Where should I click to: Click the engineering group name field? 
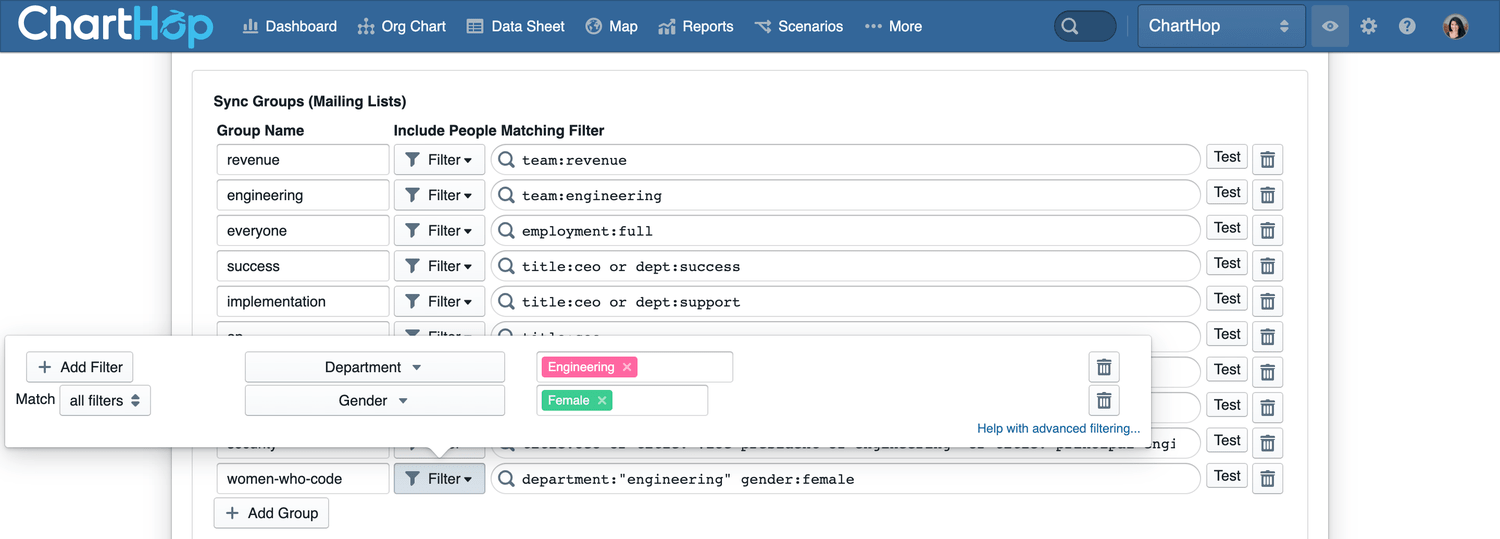pyautogui.click(x=303, y=195)
